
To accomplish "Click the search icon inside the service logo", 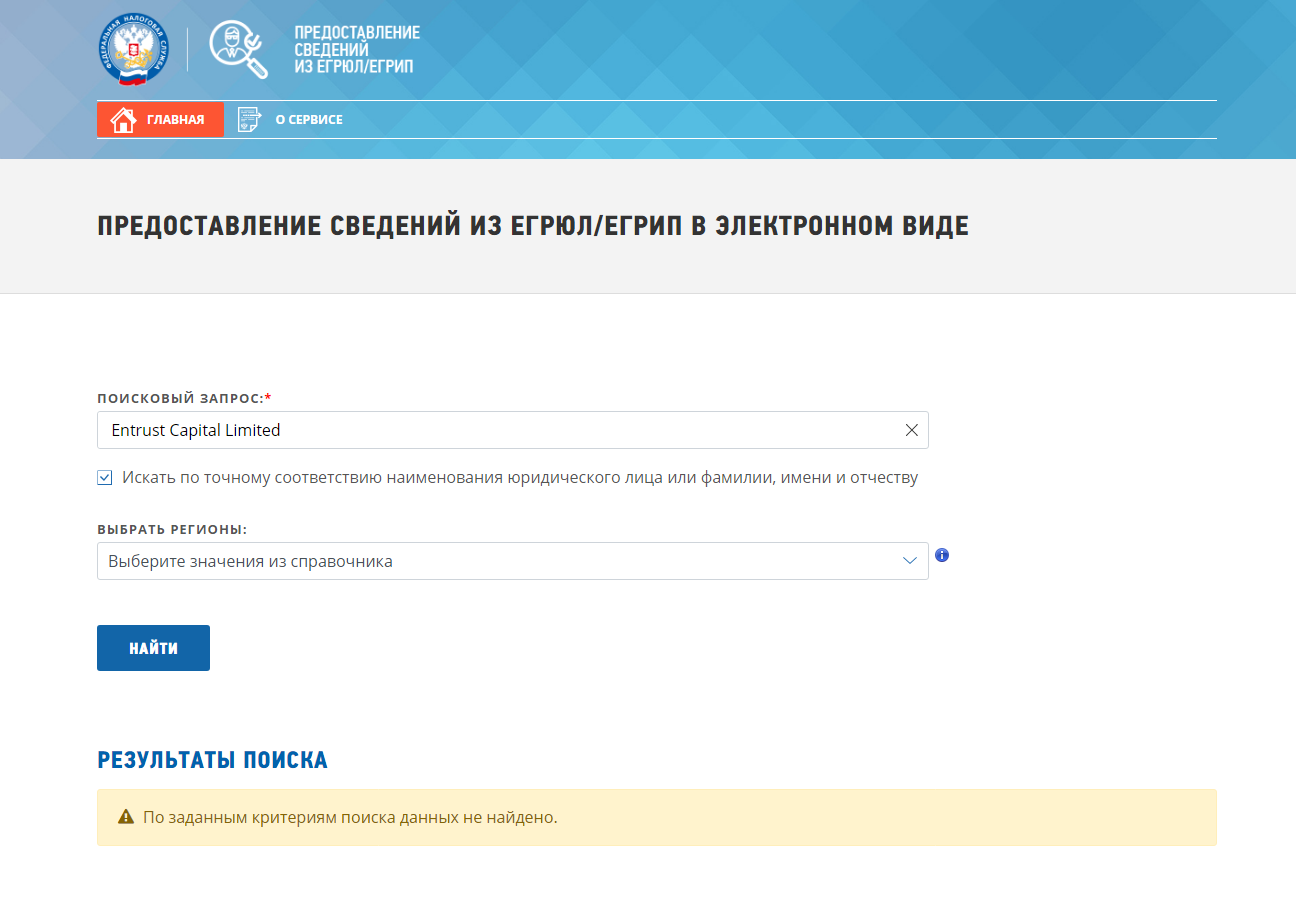I will click(232, 44).
